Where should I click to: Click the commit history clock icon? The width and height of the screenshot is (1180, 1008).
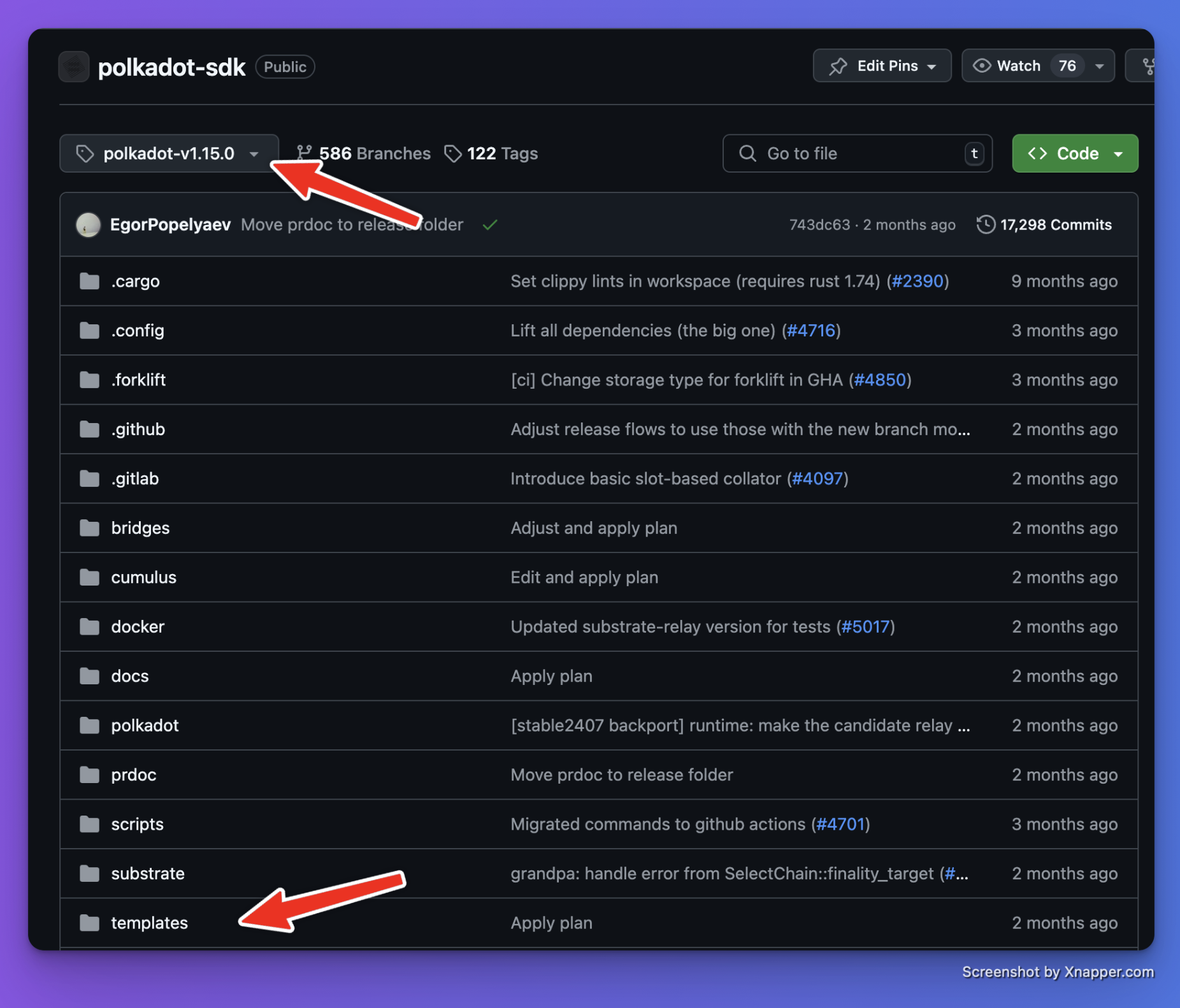tap(985, 225)
